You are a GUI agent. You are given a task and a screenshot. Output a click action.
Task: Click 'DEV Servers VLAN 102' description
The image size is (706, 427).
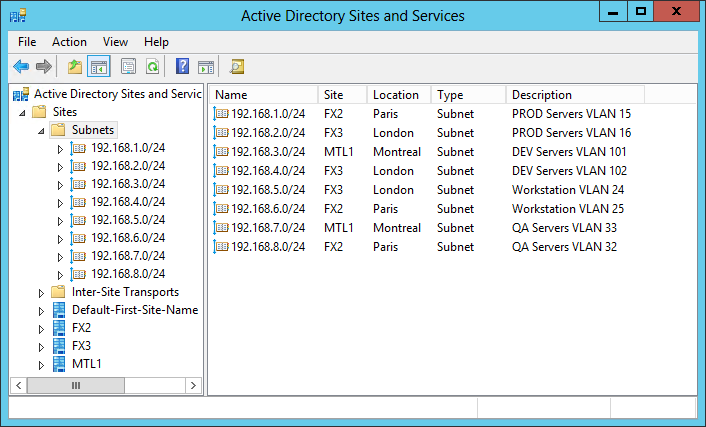[x=570, y=171]
